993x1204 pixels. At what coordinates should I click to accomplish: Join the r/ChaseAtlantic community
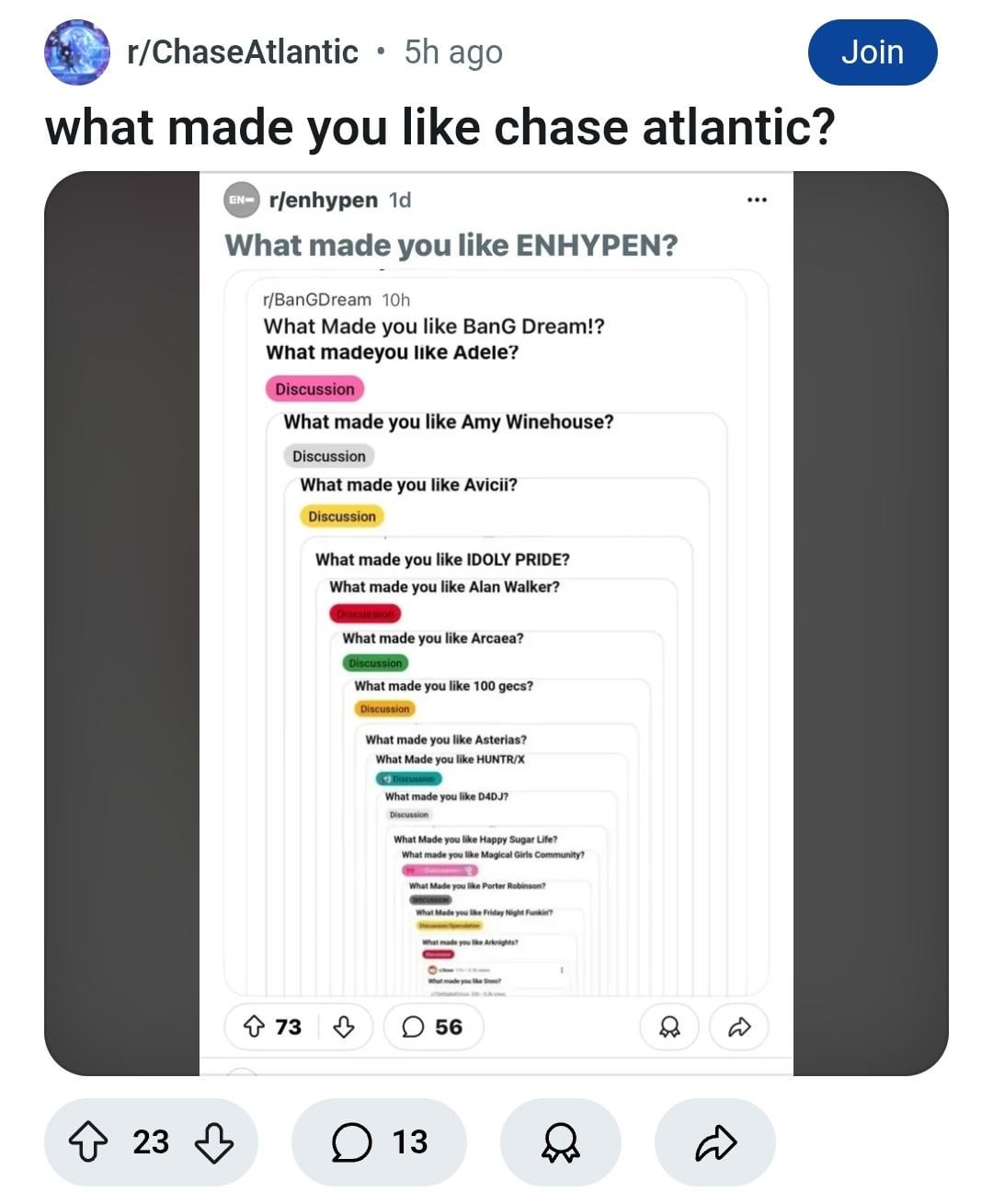(873, 52)
